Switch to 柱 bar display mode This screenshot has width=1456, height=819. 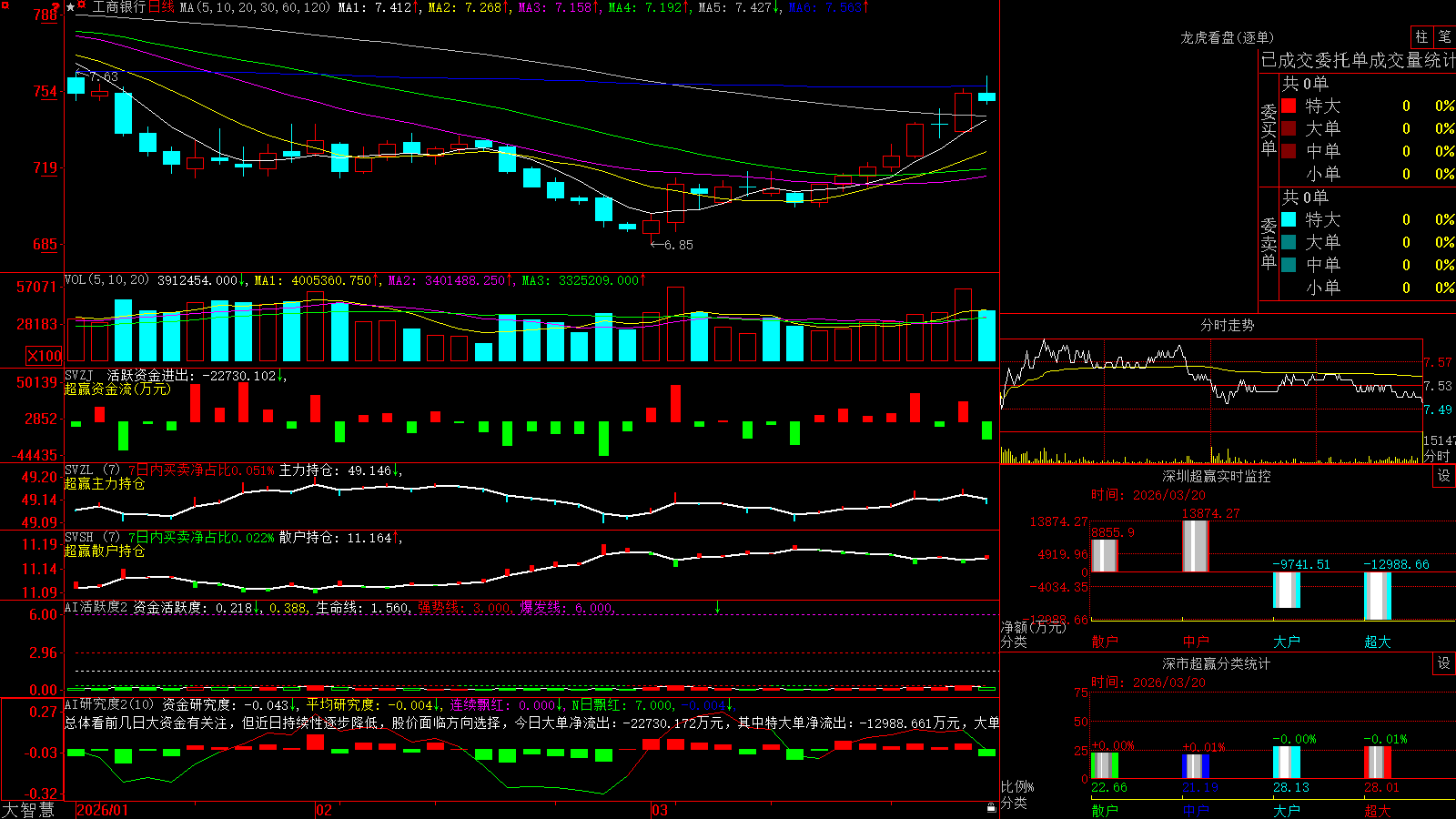point(1421,37)
